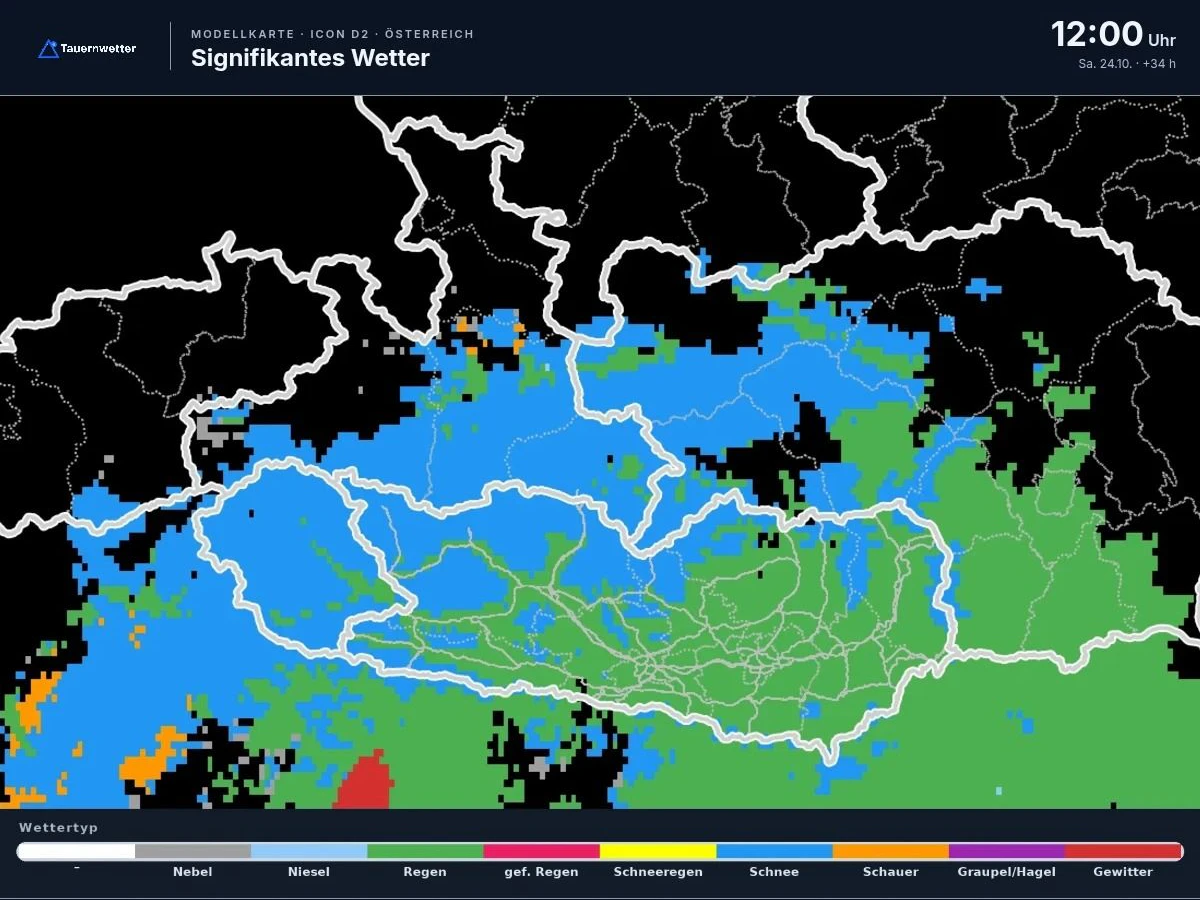
Task: Click the 'gef. Regen' legend label
Action: click(x=541, y=872)
